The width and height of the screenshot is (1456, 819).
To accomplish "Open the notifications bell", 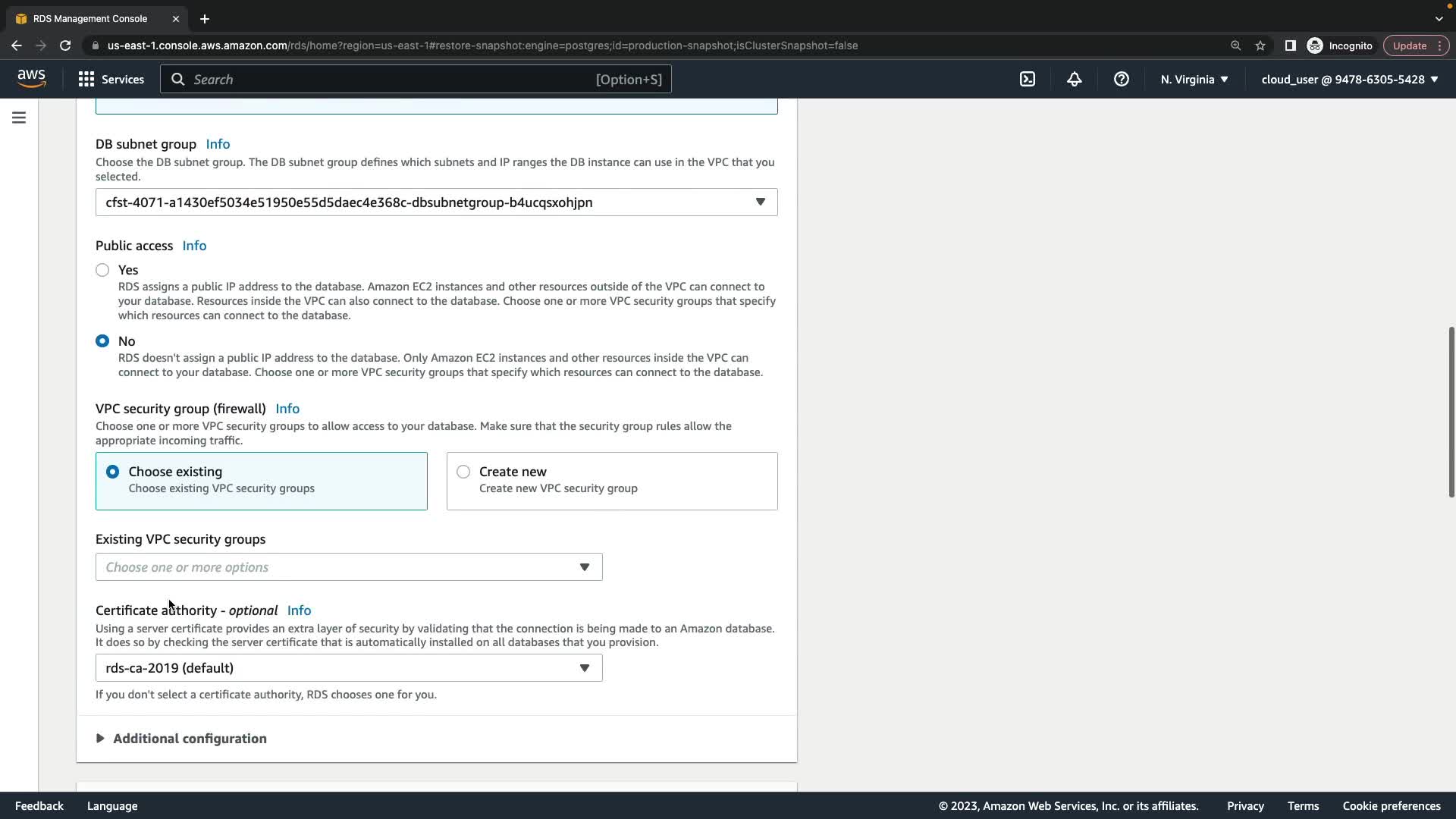I will point(1075,80).
